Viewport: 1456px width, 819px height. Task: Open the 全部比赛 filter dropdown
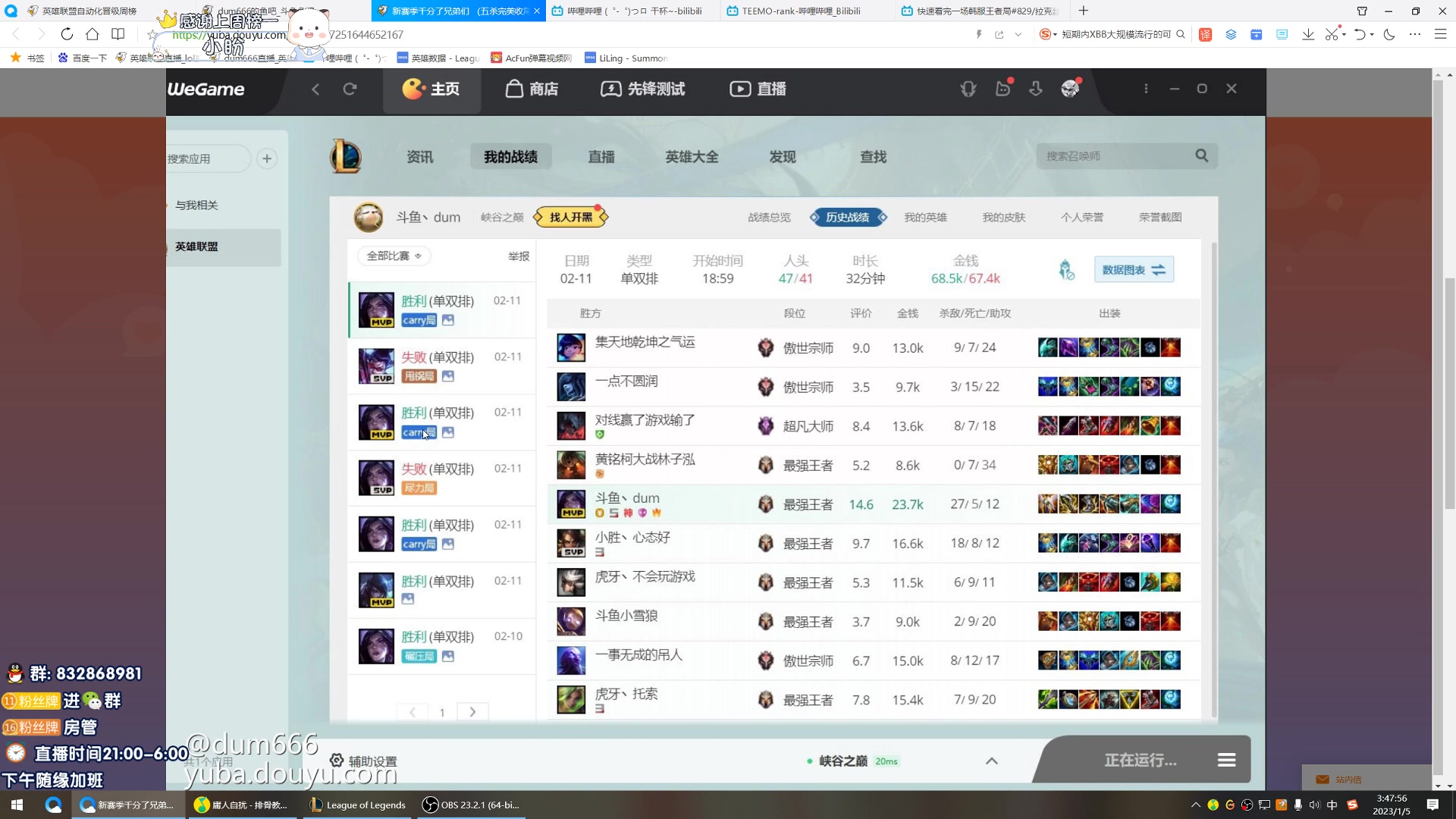coord(394,256)
